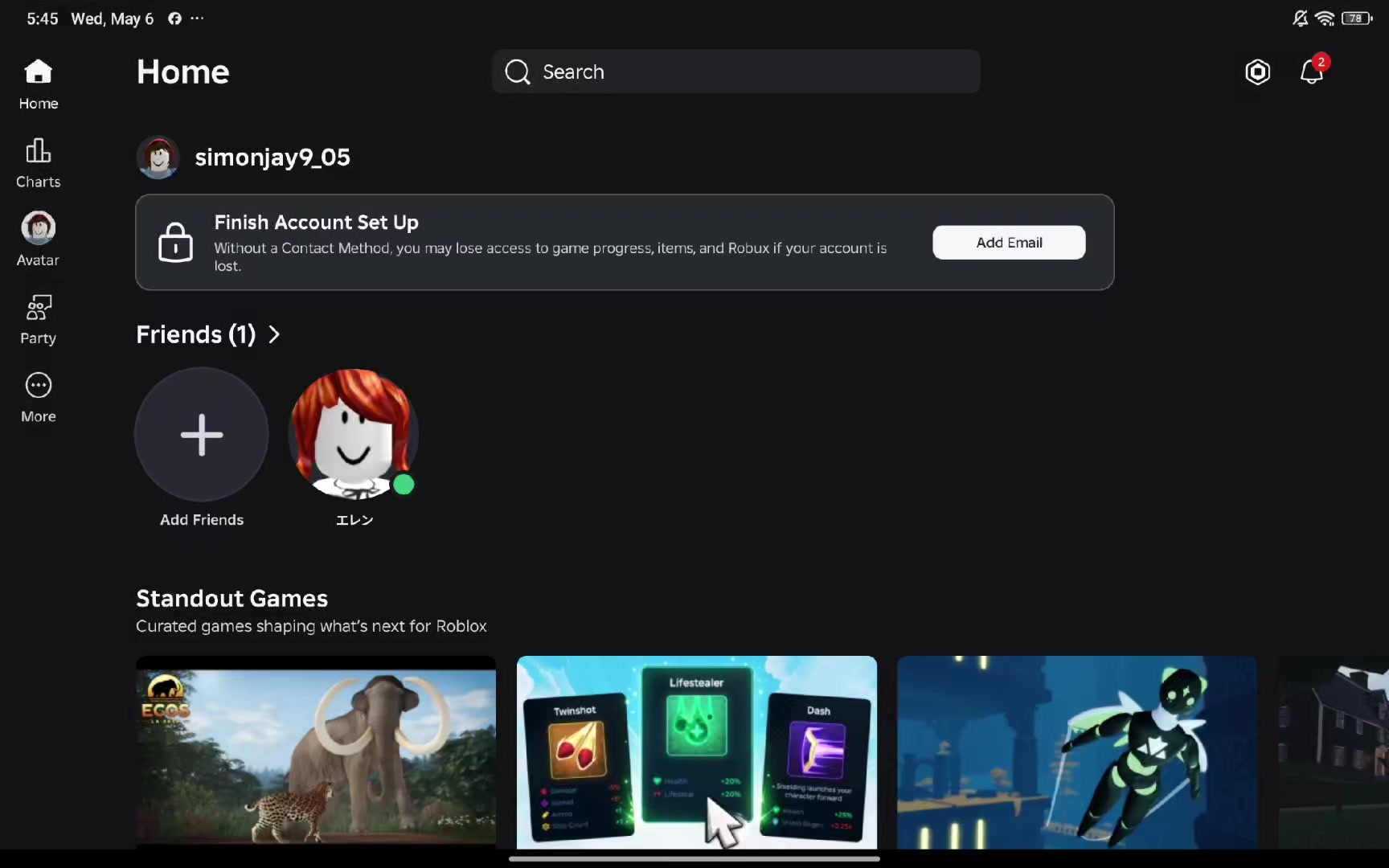The width and height of the screenshot is (1389, 868).
Task: Open the green glowing character game thumbnail
Action: [x=1077, y=752]
